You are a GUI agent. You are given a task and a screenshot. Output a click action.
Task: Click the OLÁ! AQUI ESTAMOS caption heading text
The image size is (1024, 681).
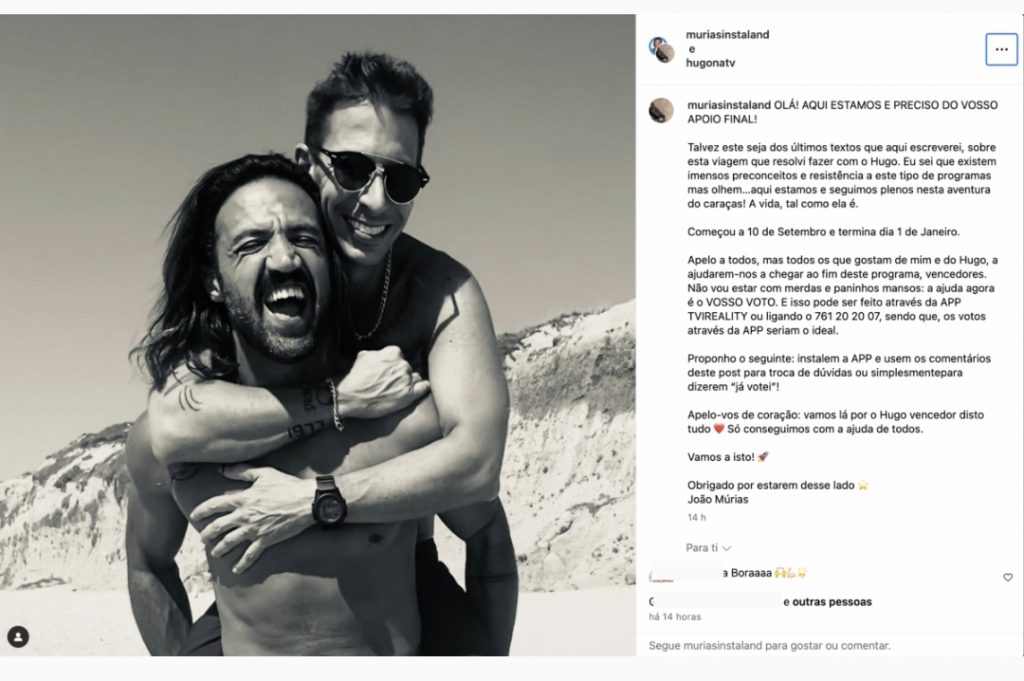pyautogui.click(x=842, y=112)
